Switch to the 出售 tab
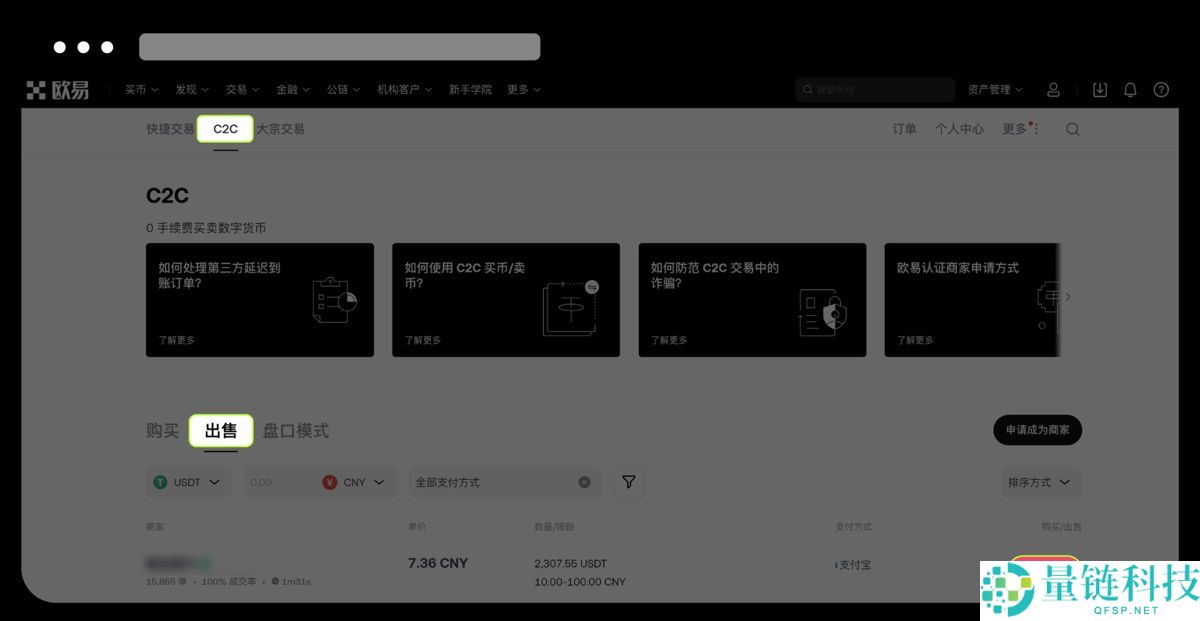The width and height of the screenshot is (1200, 621). click(x=221, y=431)
